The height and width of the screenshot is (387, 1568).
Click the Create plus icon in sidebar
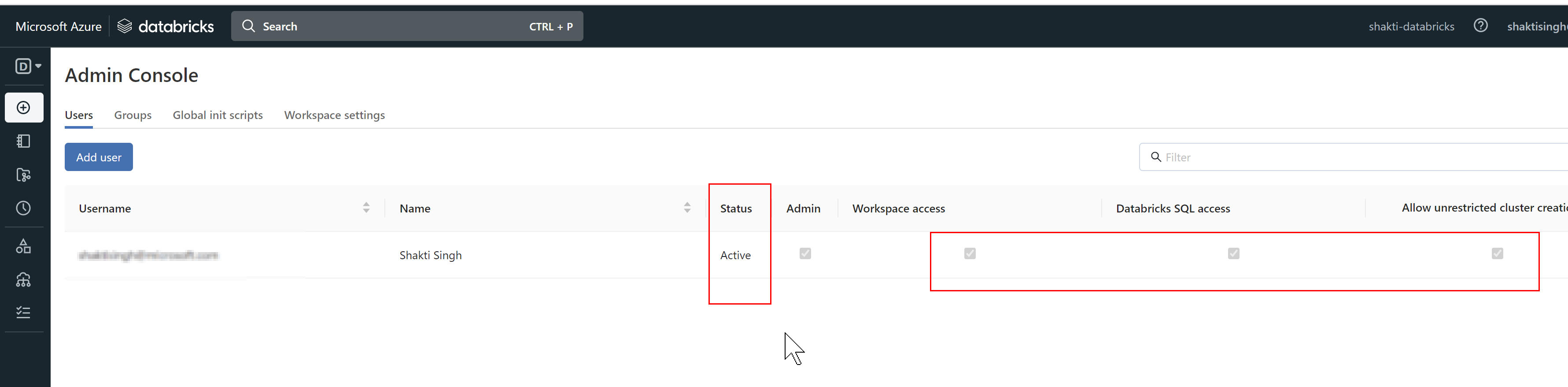pos(24,108)
